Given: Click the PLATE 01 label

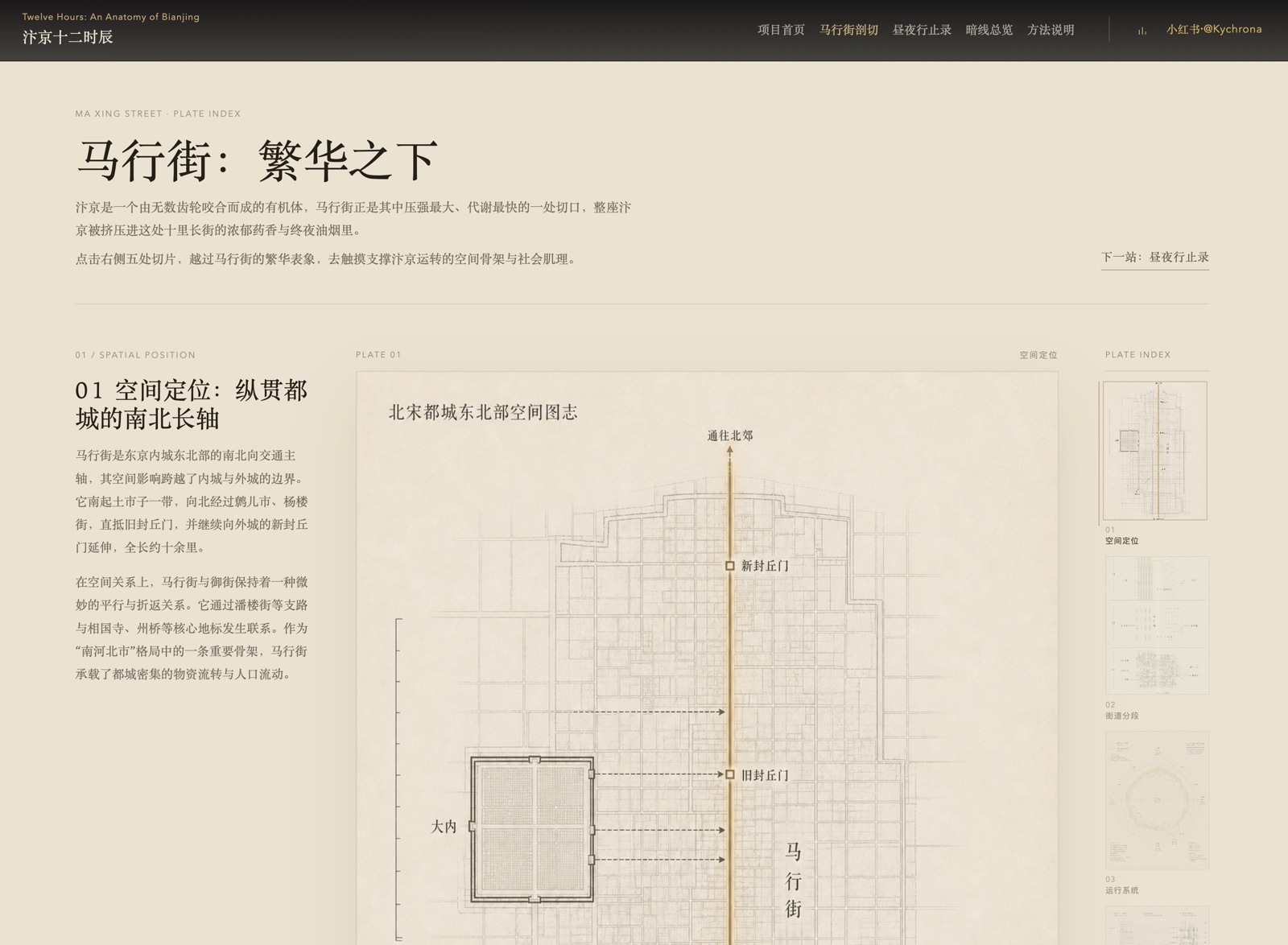Looking at the screenshot, I should coord(378,354).
